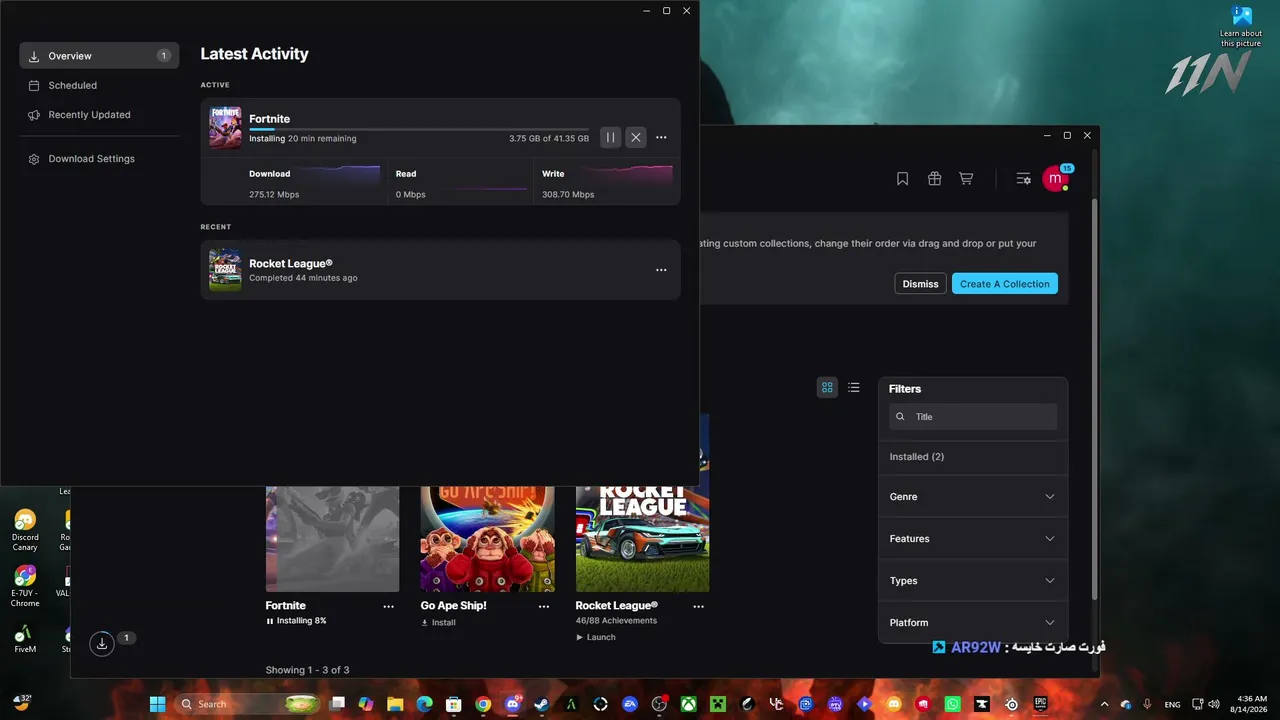Open the E-7UY Chrome desktop shortcut
The image size is (1280, 720).
coord(25,586)
